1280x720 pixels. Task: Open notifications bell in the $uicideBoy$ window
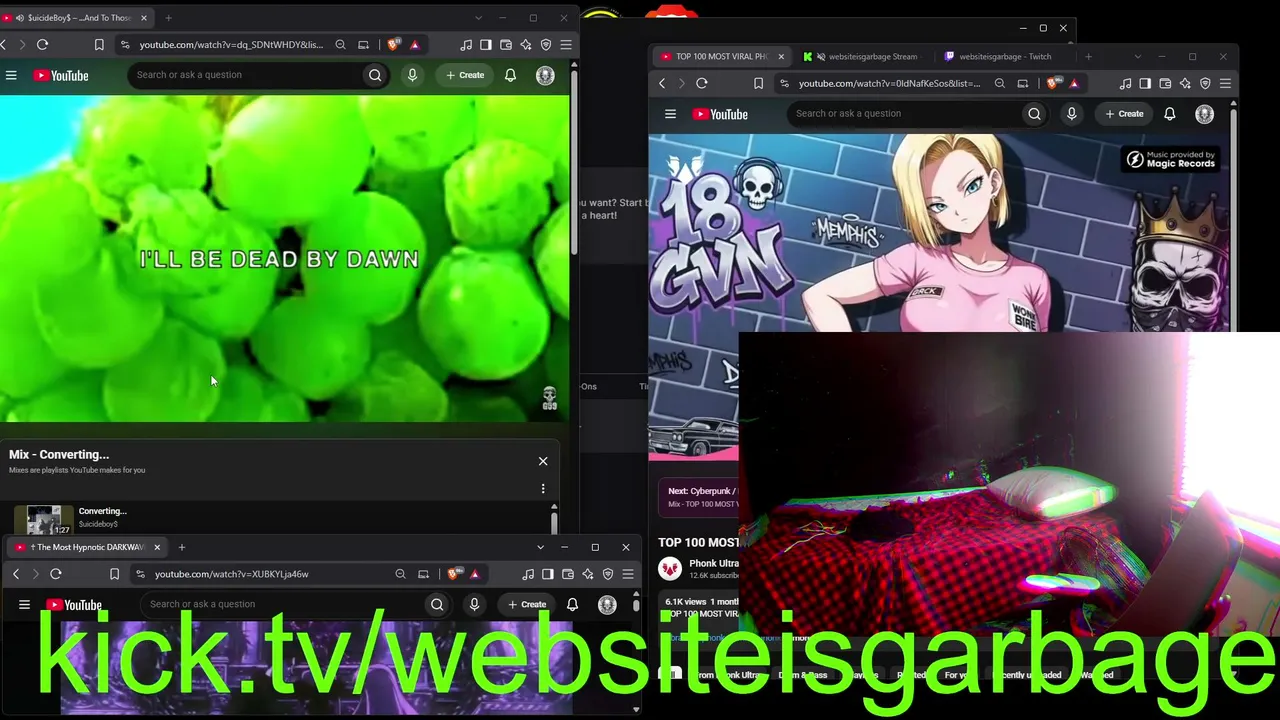click(510, 75)
